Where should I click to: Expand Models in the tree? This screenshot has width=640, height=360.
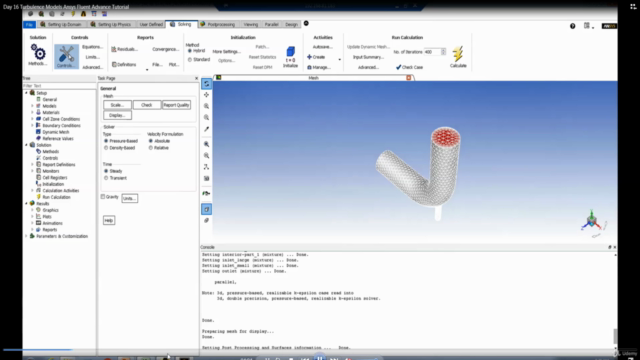click(32, 106)
